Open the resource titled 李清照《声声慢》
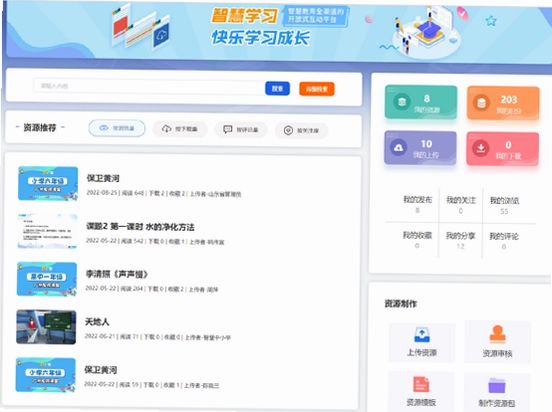Viewport: 552px width, 412px height. point(117,274)
